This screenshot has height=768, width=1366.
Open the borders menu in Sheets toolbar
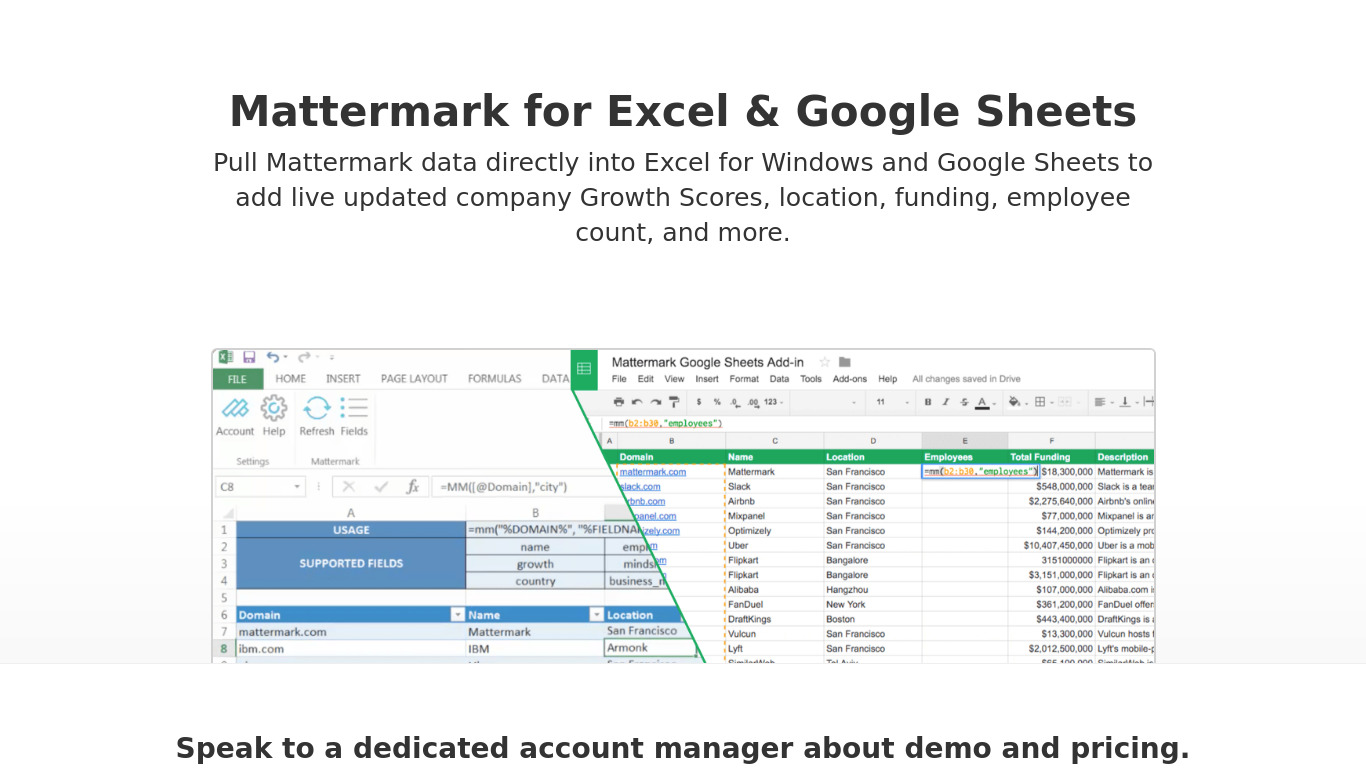[1040, 402]
